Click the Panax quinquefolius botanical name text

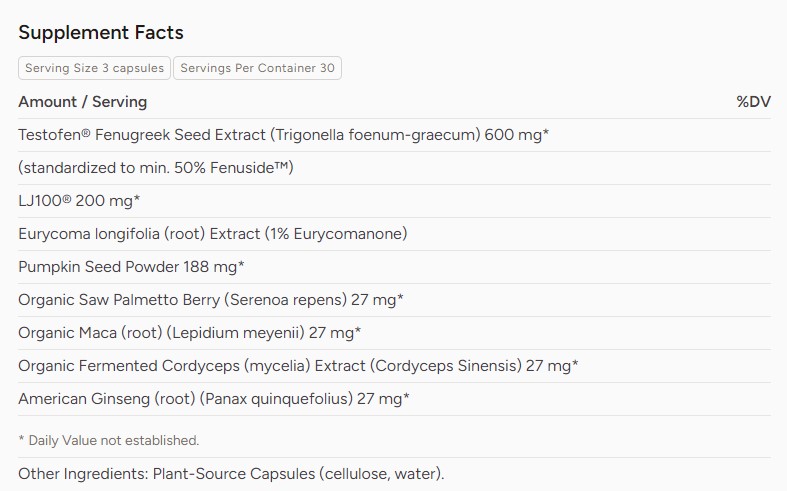click(x=277, y=399)
